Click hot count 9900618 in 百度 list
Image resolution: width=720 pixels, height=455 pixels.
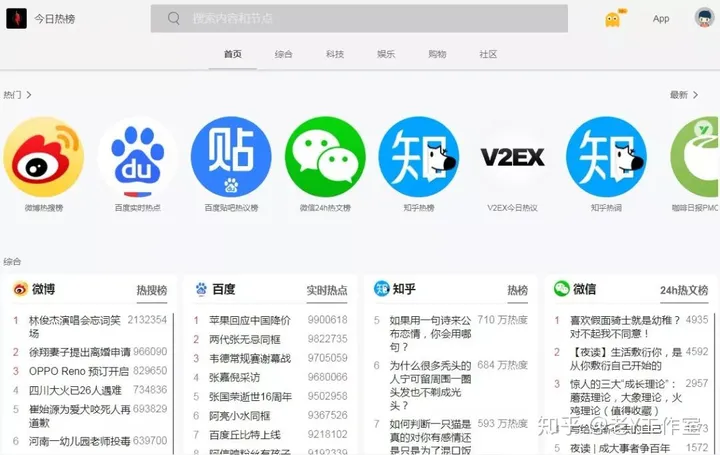[x=327, y=320]
